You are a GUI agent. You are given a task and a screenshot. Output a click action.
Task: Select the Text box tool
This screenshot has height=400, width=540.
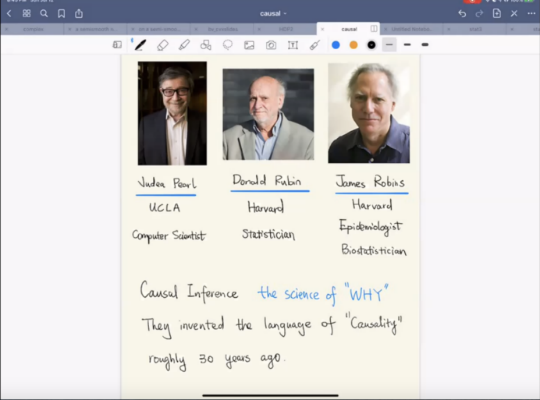(293, 45)
